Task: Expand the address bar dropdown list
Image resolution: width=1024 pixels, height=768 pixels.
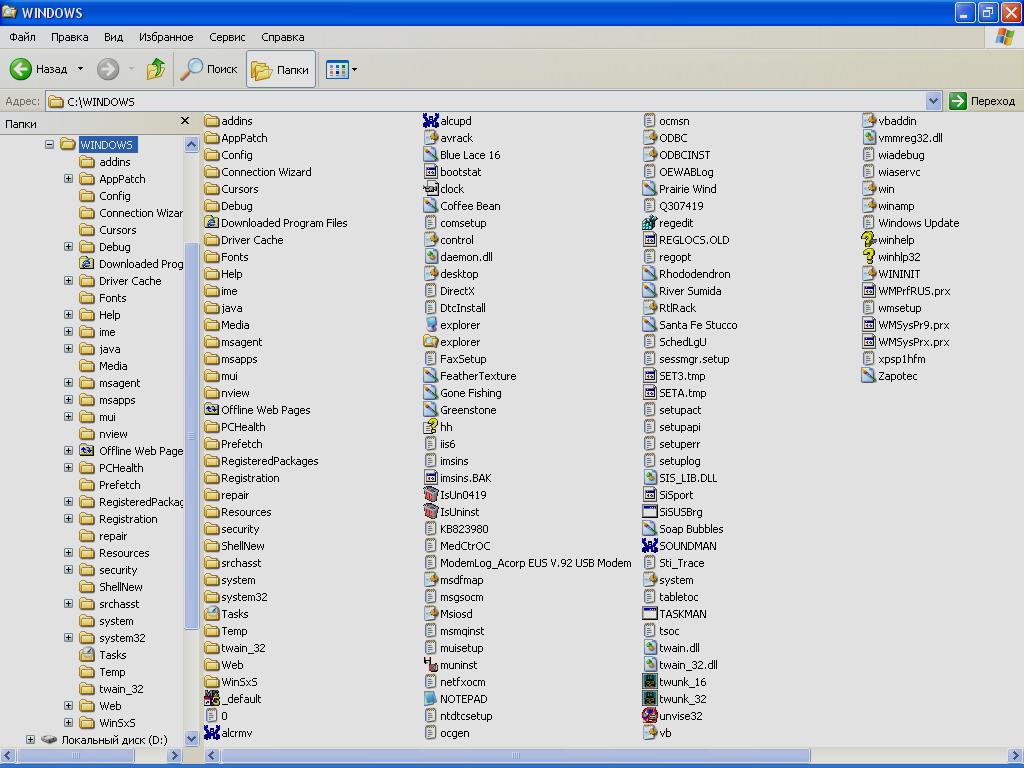Action: [933, 101]
